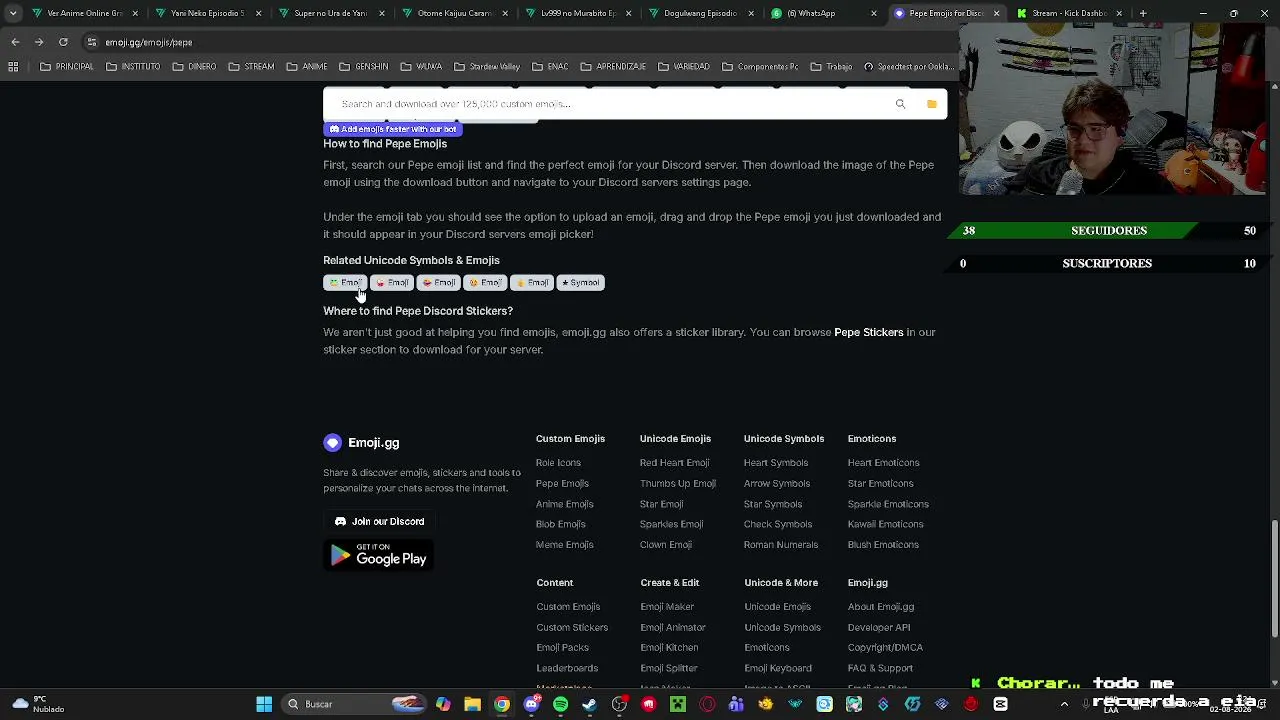Open the Emoji Kitchen footer link
The image size is (1280, 720).
click(x=669, y=648)
